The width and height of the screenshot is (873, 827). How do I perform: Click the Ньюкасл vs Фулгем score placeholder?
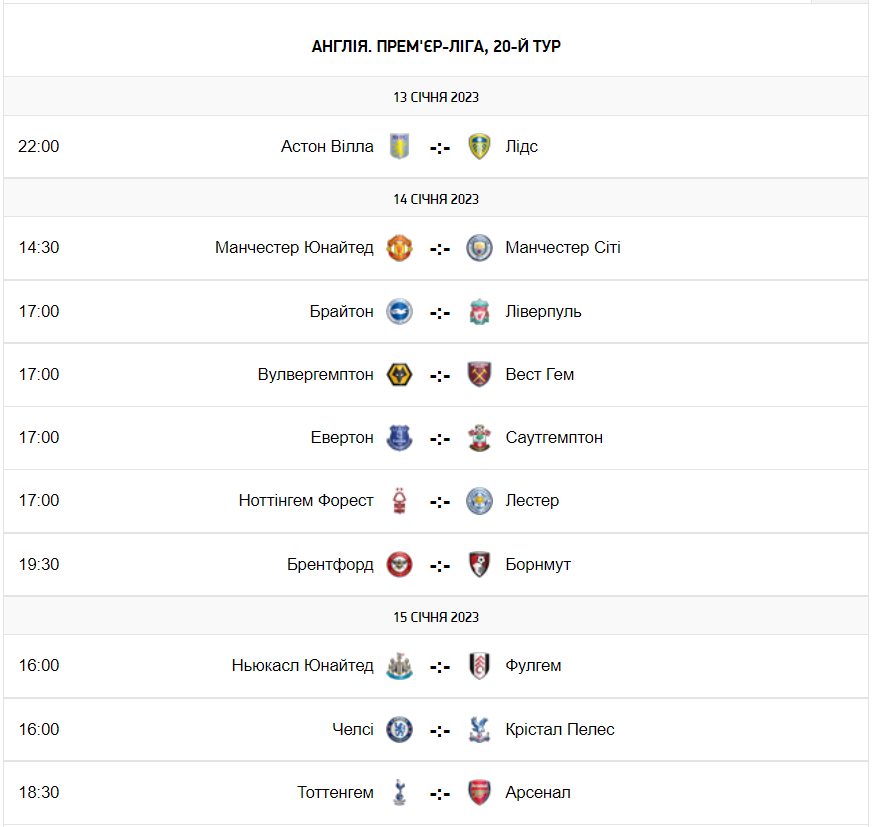tap(440, 667)
